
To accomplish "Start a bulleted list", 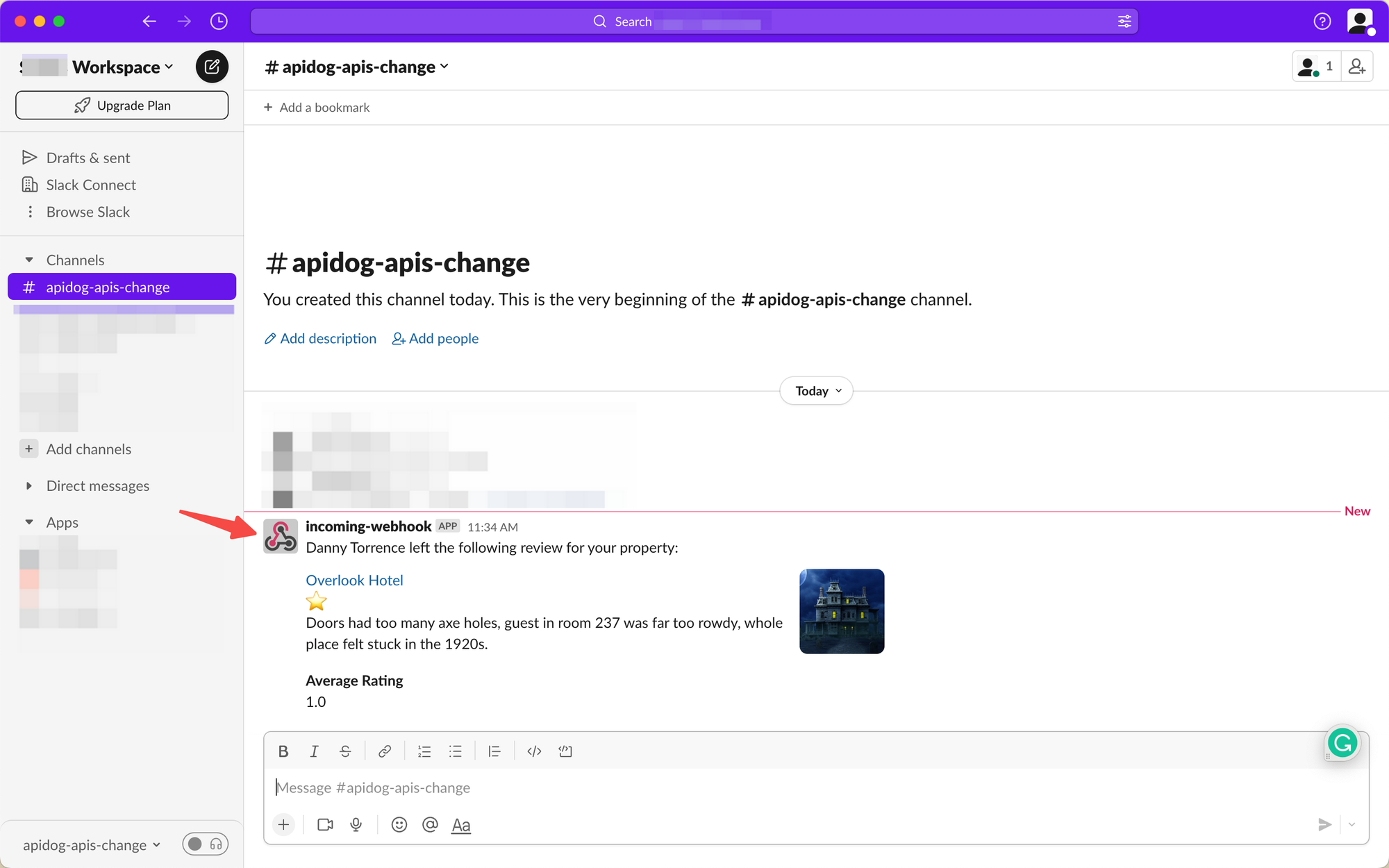I will [x=456, y=751].
